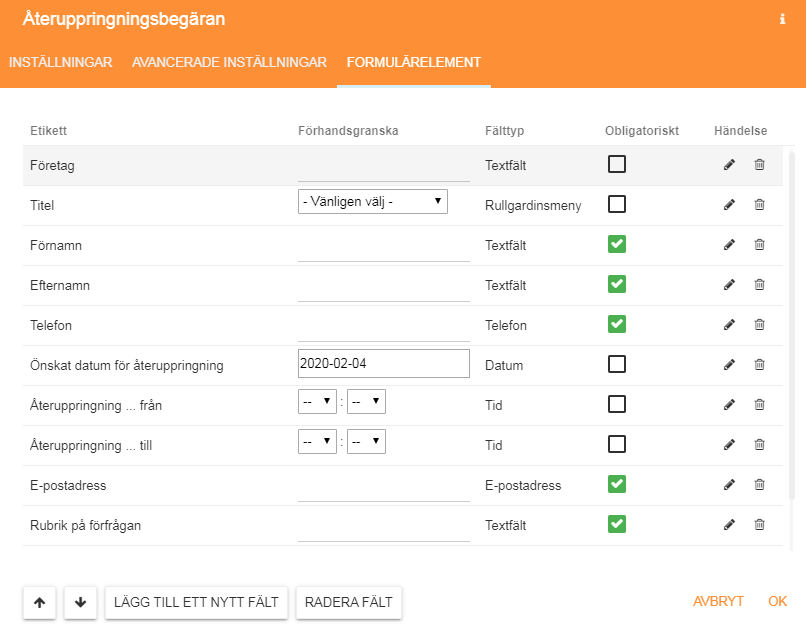Switch to the Inställningar tab
The image size is (806, 625).
coord(61,62)
